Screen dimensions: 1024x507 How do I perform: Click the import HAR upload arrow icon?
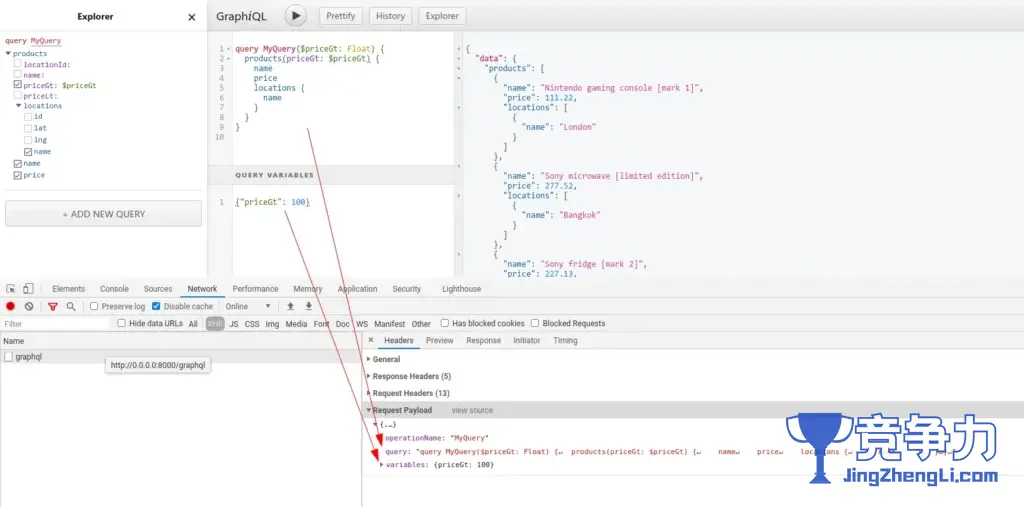[x=291, y=306]
